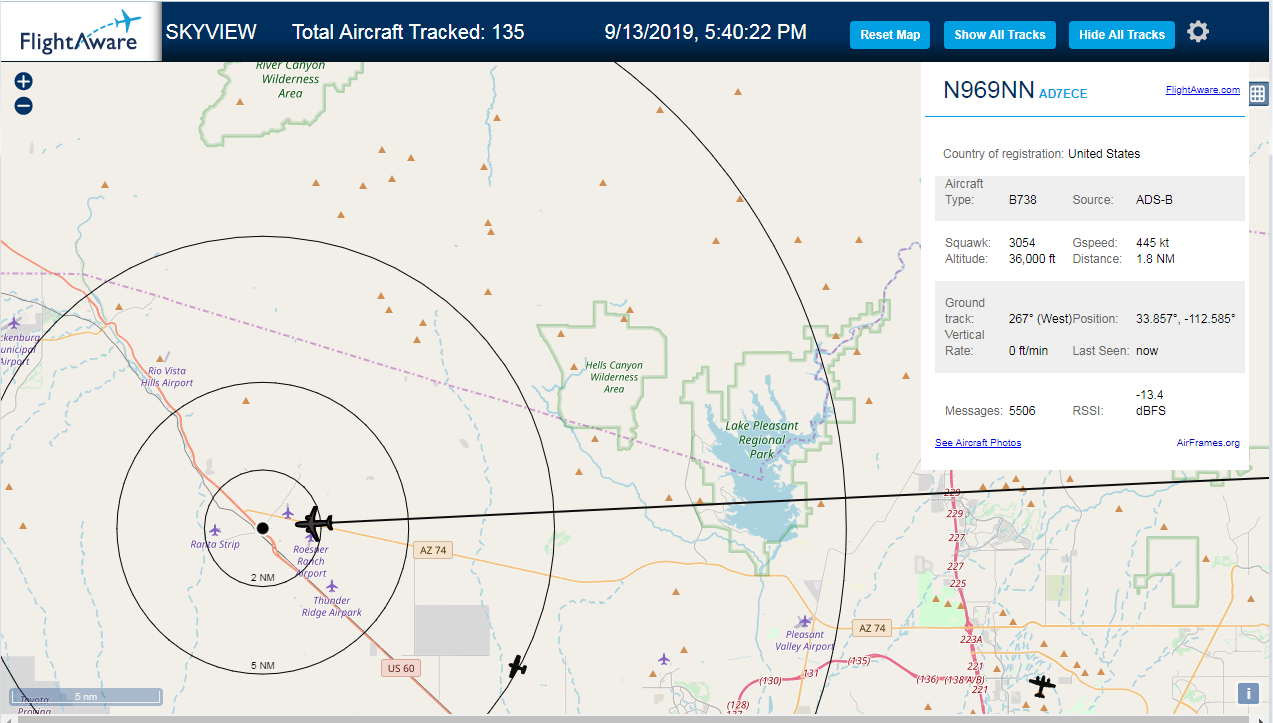Viewport: 1273px width, 723px height.
Task: Click the position coordinates value
Action: coord(1186,319)
